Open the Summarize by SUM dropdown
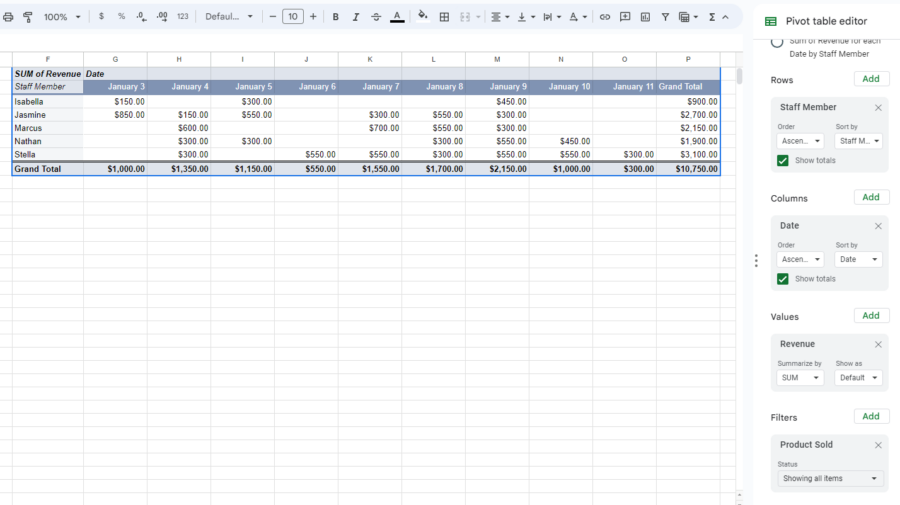Image resolution: width=900 pixels, height=505 pixels. tap(800, 378)
